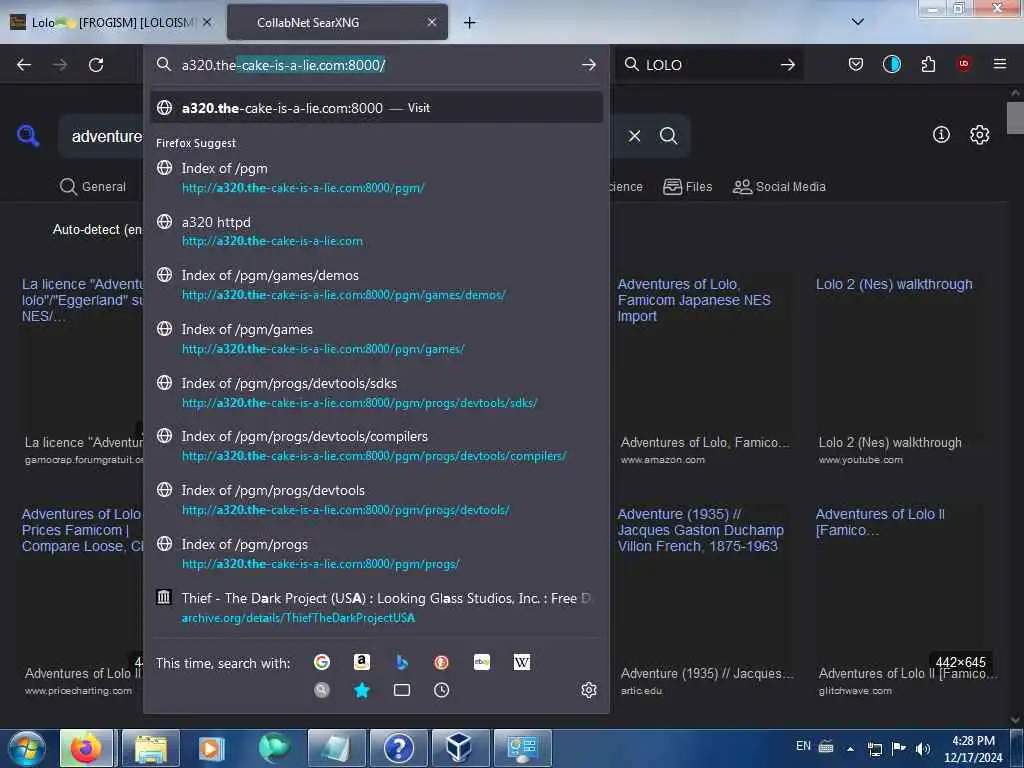Viewport: 1024px width, 768px height.
Task: Open Thief - The Dark Project archive suggestion
Action: coord(376,607)
